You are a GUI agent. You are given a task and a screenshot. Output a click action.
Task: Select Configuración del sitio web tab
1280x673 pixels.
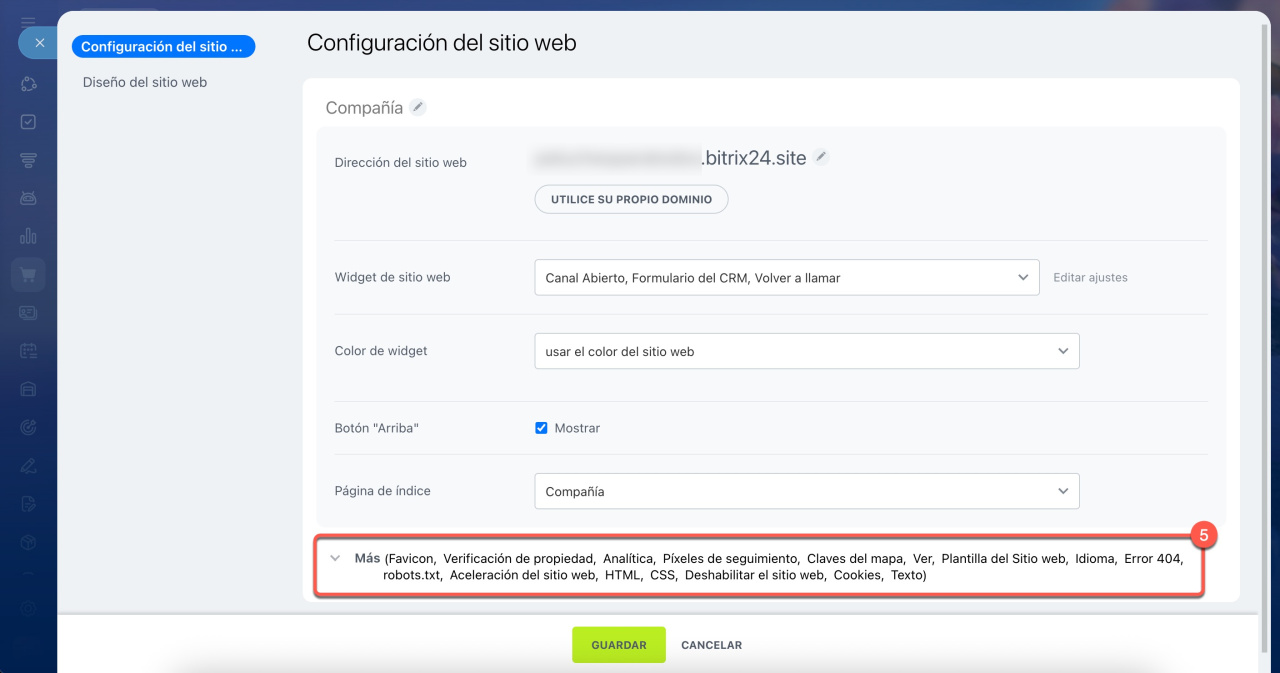point(163,47)
